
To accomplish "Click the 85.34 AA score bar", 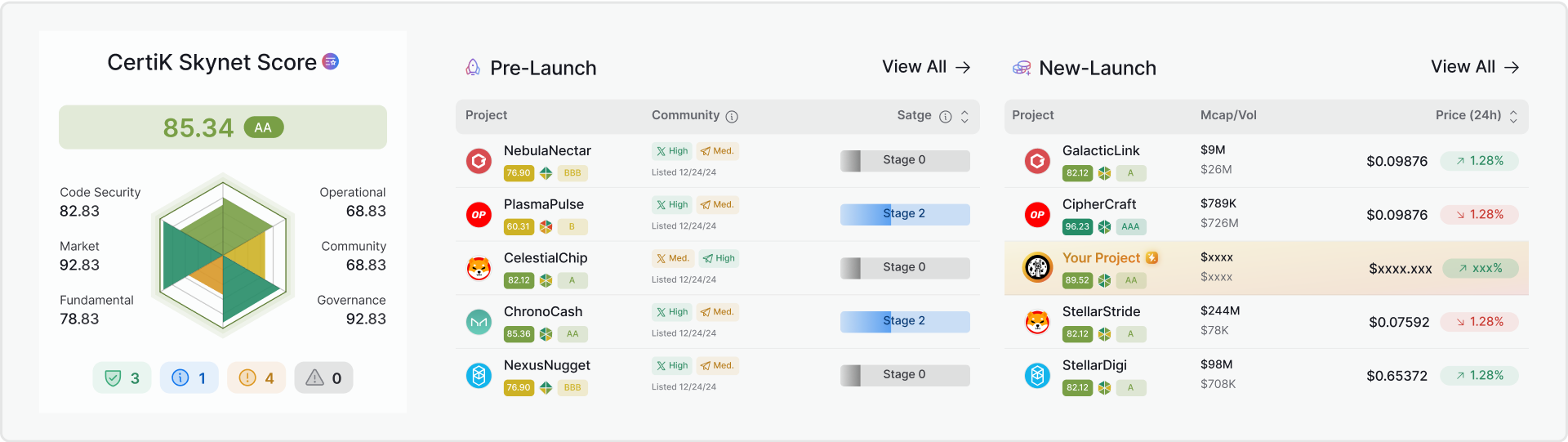I will pos(223,127).
